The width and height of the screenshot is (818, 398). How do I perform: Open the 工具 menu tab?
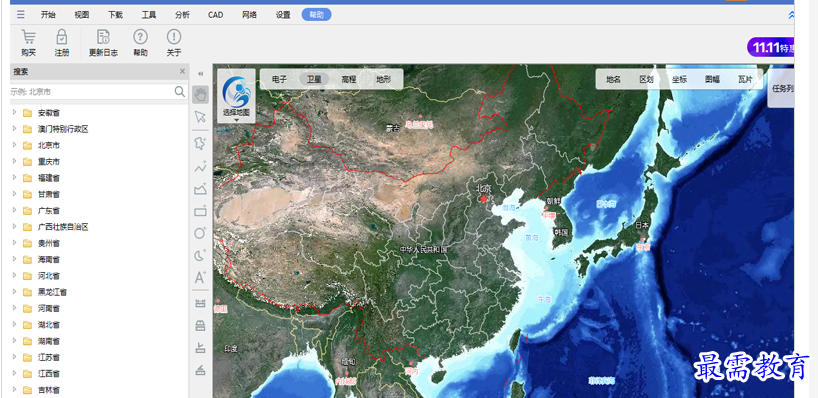tap(149, 15)
